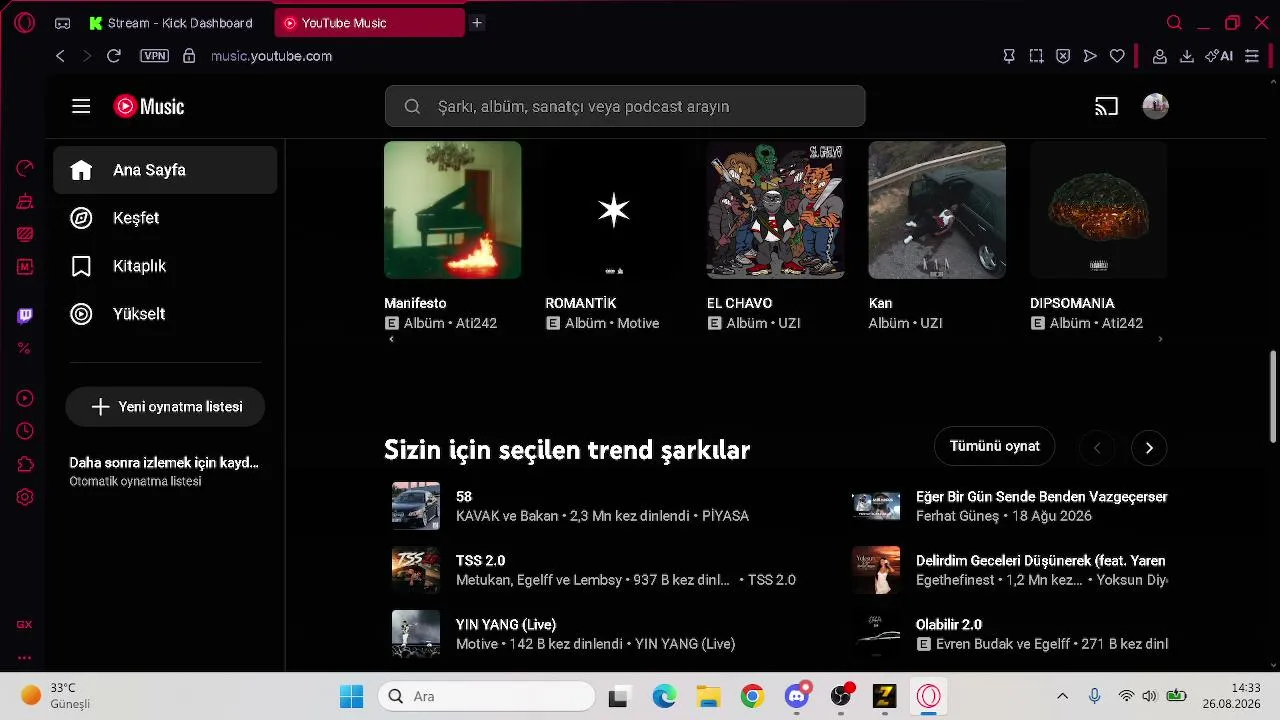Go back with the browser back arrow
This screenshot has height=720, width=1280.
(60, 56)
